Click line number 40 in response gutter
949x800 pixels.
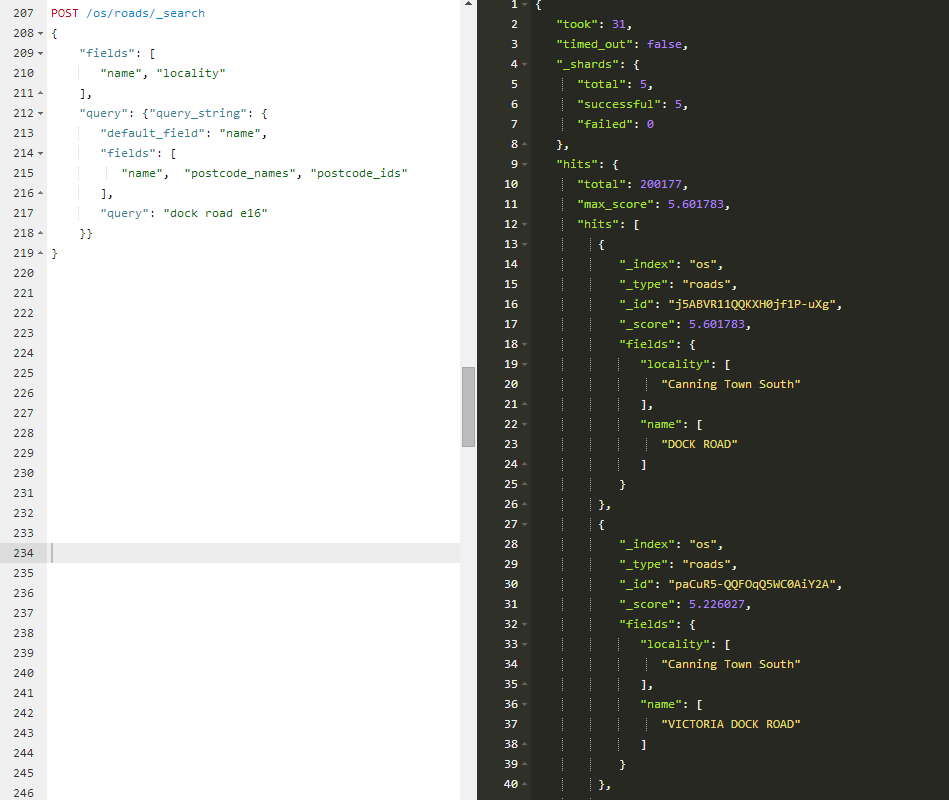[511, 784]
